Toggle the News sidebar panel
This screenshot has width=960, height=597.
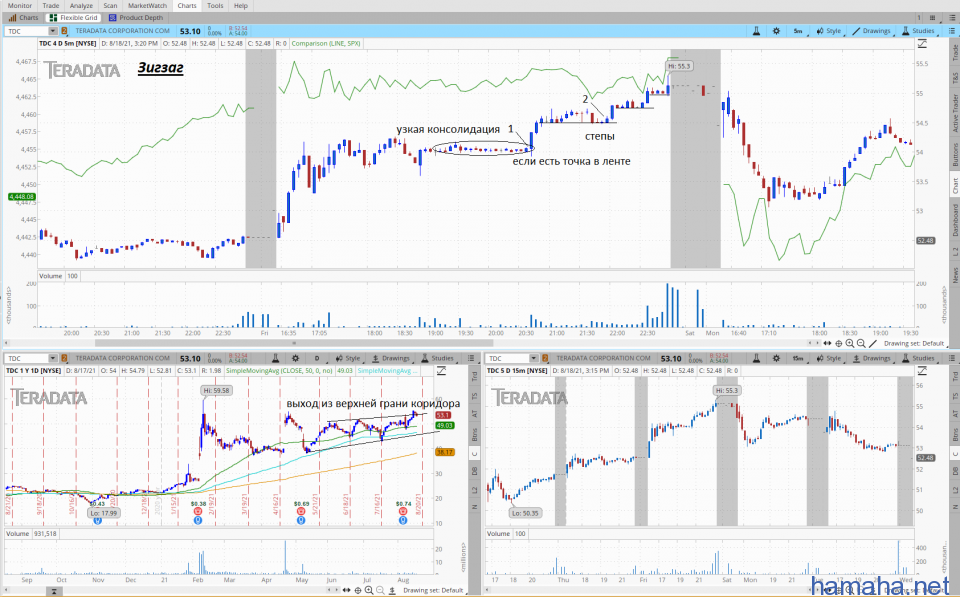[954, 275]
